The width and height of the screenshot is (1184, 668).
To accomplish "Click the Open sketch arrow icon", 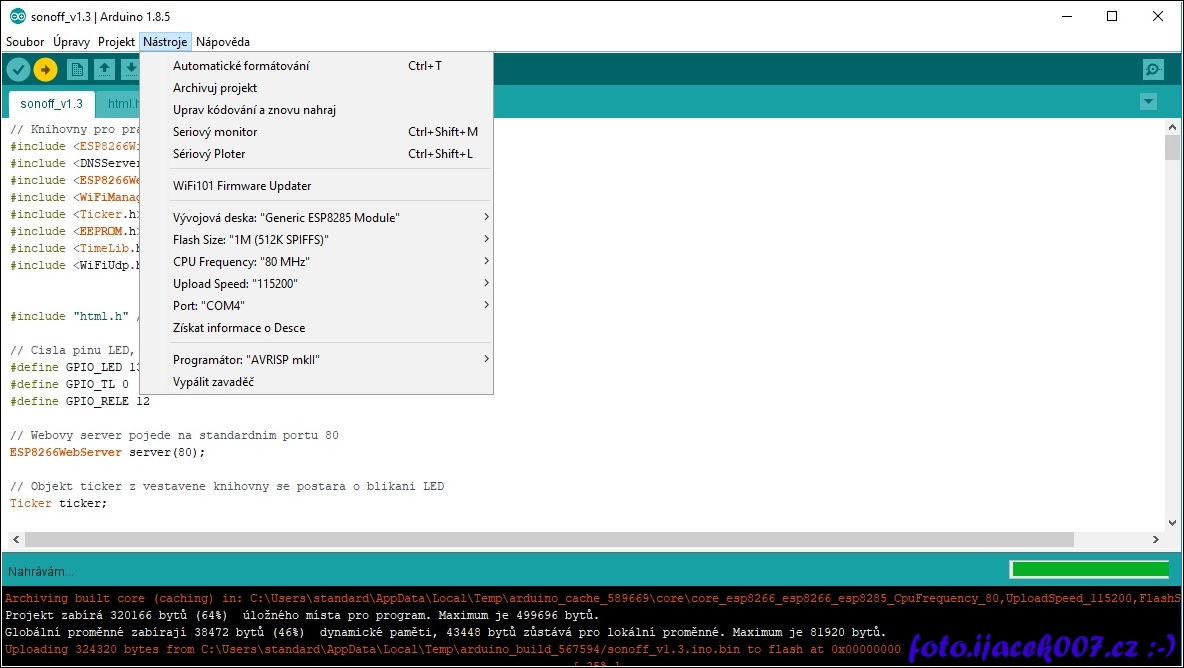I will tap(104, 69).
